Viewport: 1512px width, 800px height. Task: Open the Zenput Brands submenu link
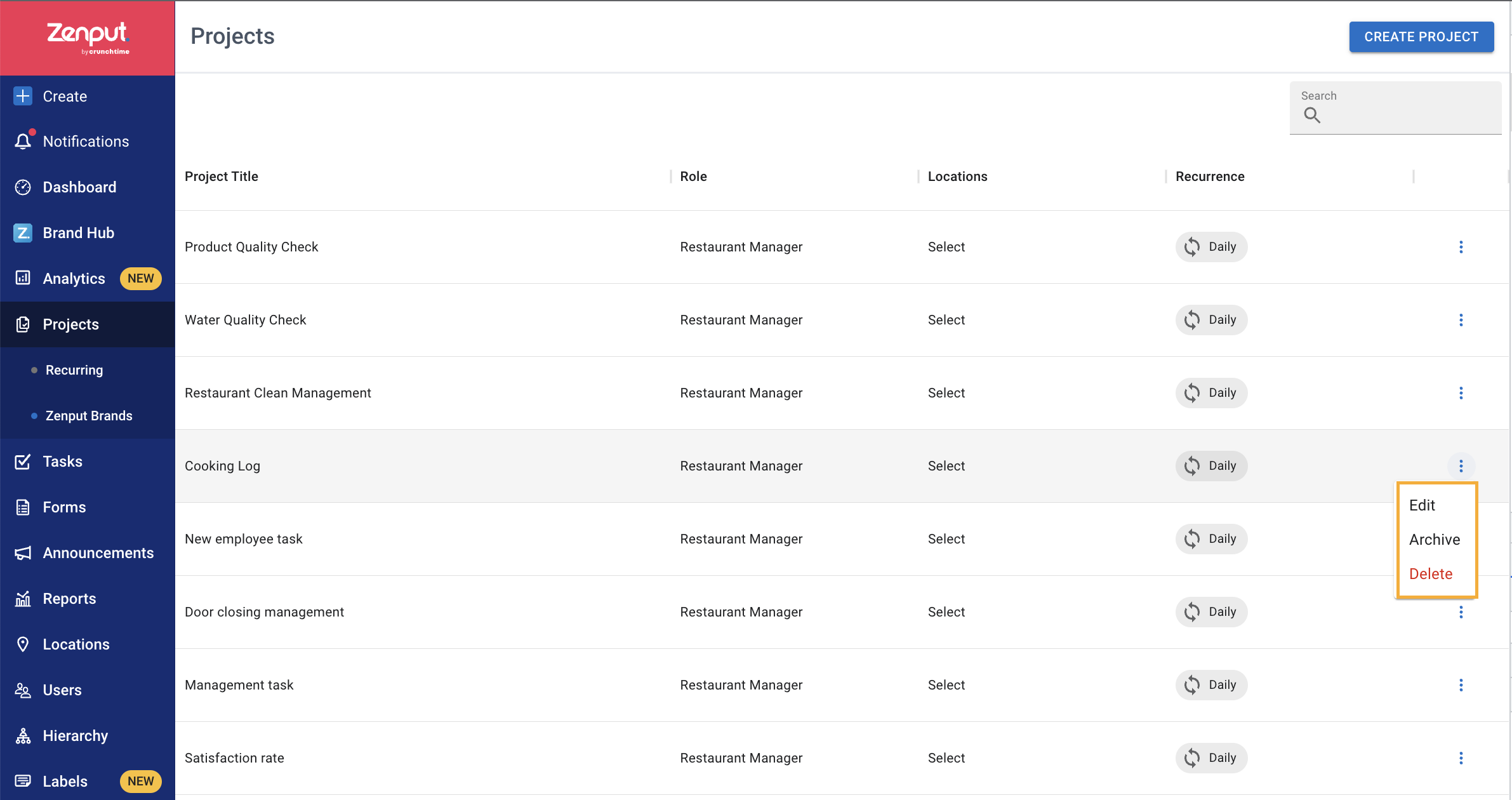[x=89, y=416]
